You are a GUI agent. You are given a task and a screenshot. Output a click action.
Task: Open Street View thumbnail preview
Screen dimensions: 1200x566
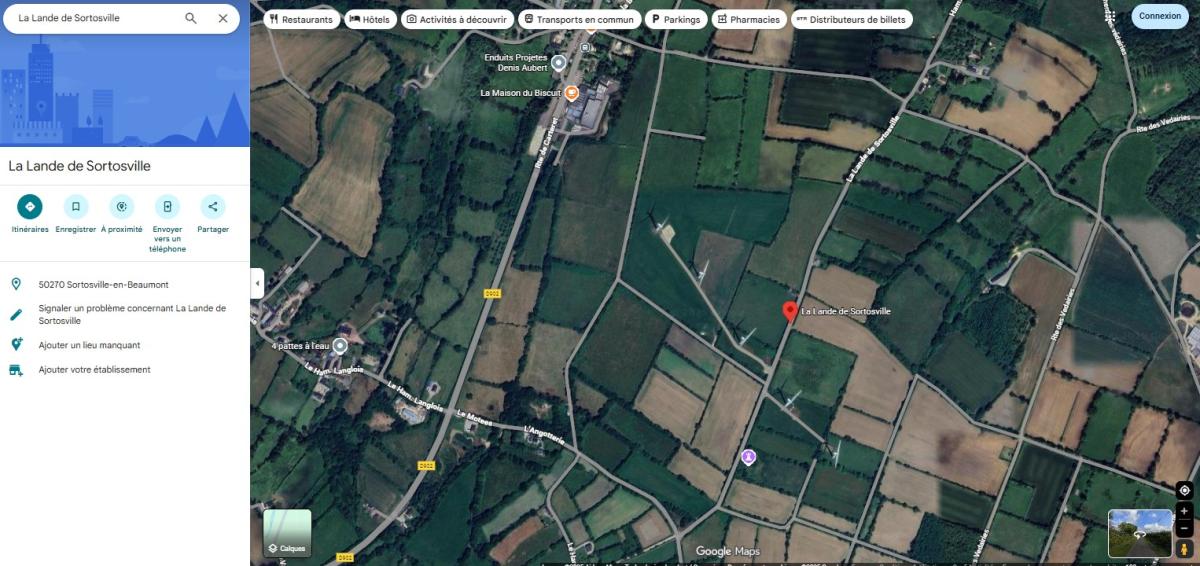[x=1140, y=533]
